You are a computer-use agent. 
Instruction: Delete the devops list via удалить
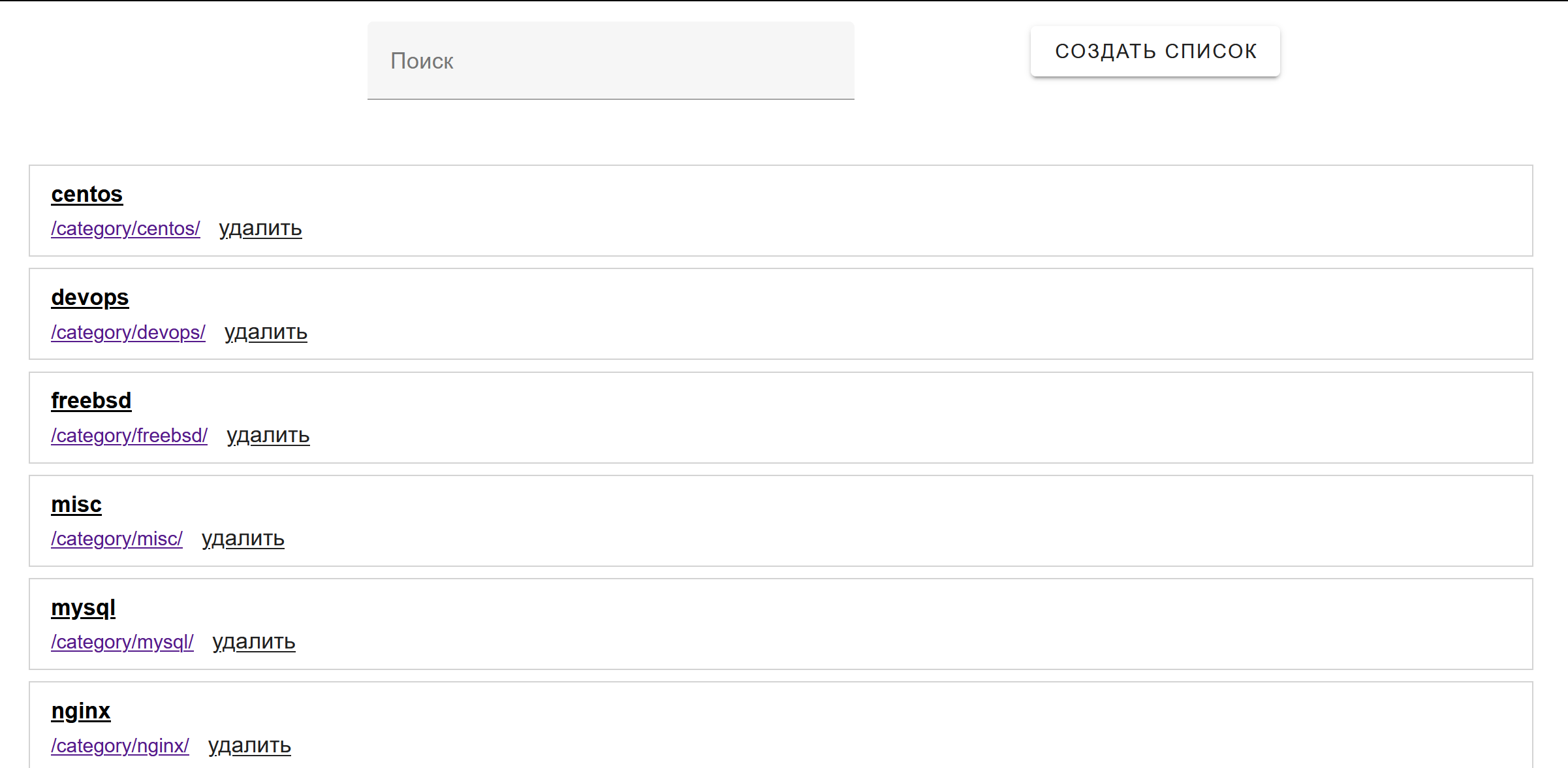[x=266, y=332]
